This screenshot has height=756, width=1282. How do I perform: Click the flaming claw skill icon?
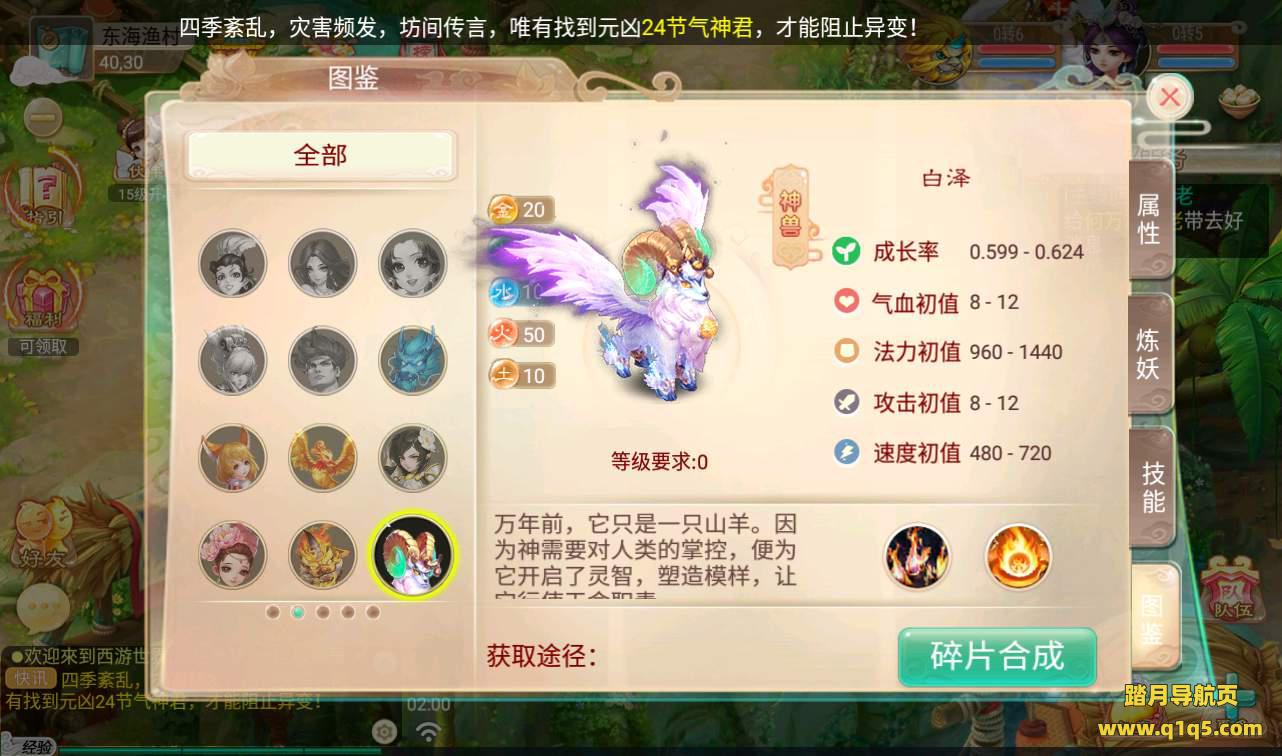pos(917,556)
